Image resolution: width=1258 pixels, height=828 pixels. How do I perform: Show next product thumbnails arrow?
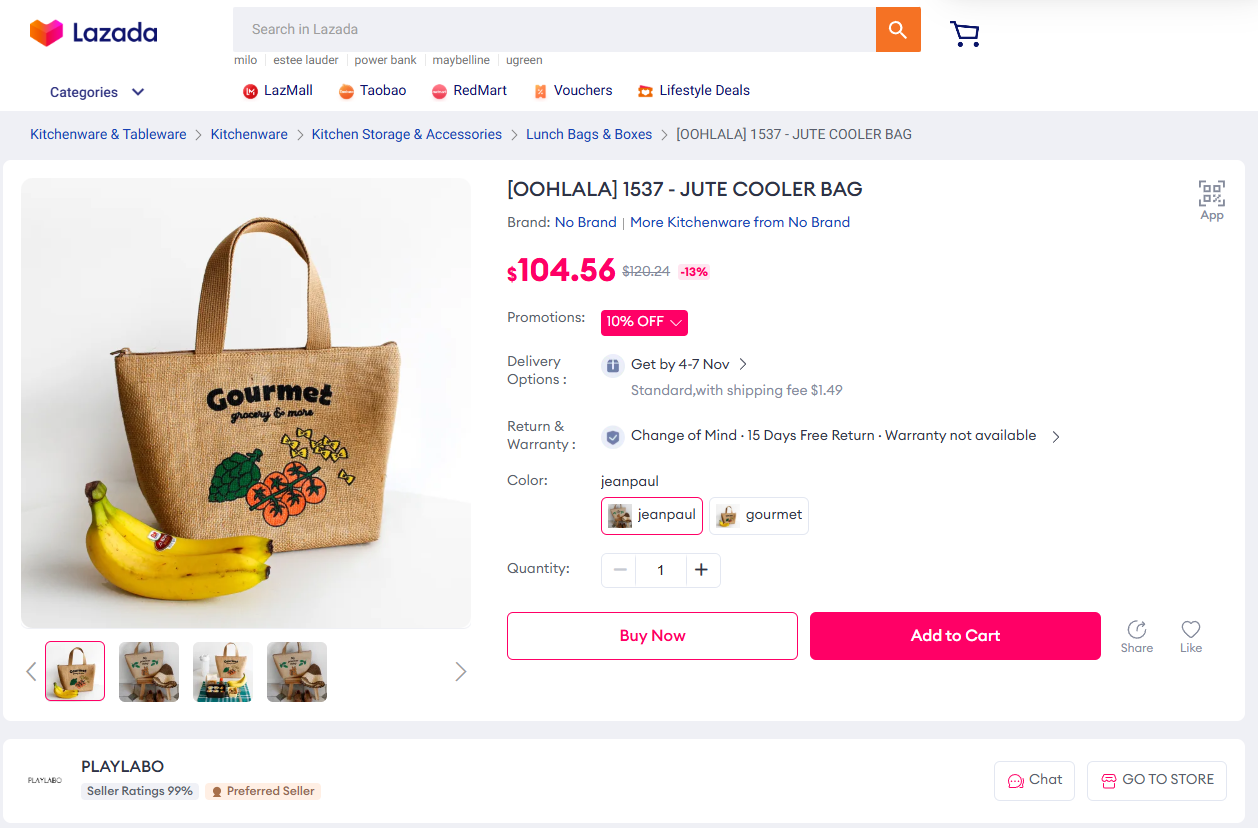click(x=460, y=671)
